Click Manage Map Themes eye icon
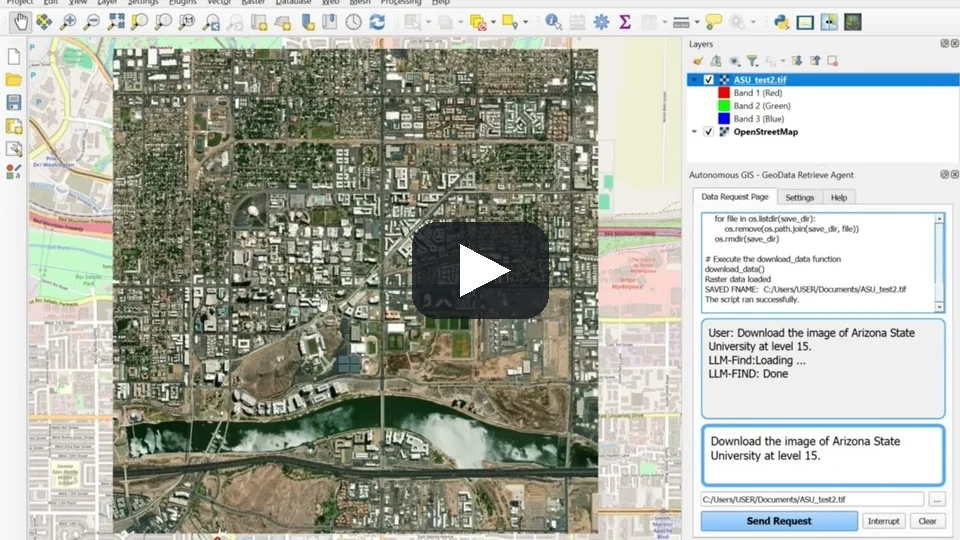This screenshot has width=960, height=540. [x=734, y=61]
